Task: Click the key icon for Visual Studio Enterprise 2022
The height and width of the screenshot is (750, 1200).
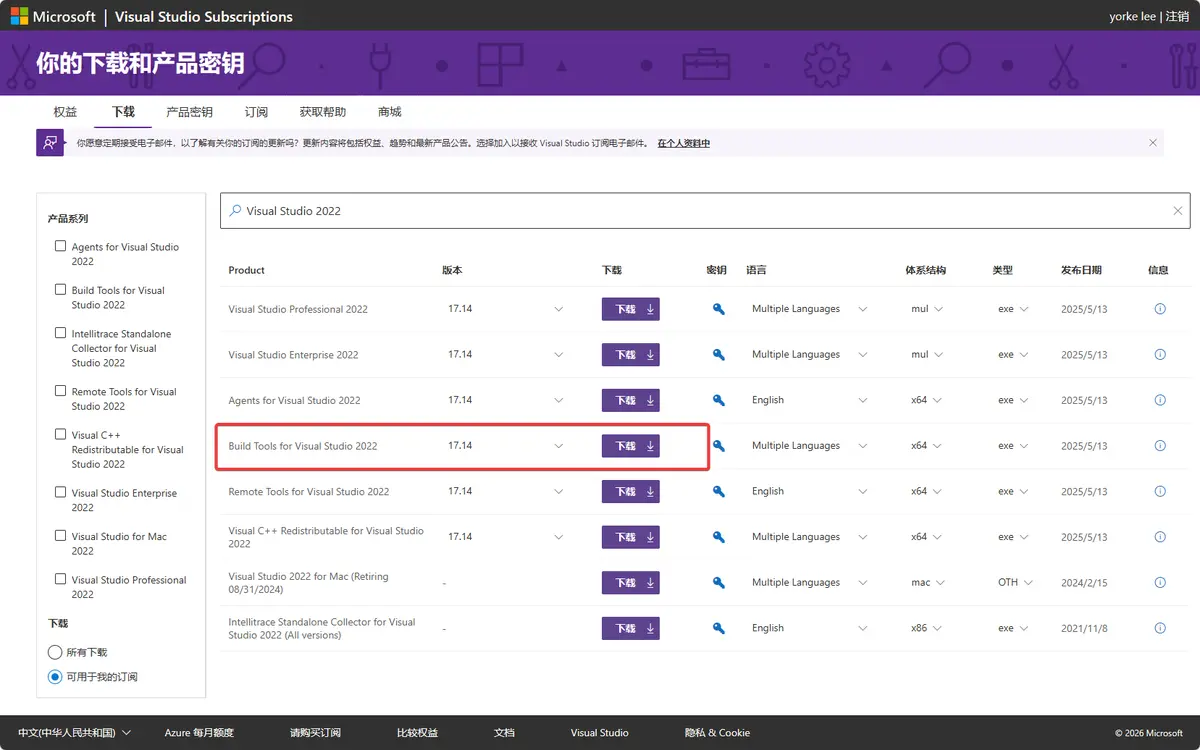Action: [x=718, y=355]
